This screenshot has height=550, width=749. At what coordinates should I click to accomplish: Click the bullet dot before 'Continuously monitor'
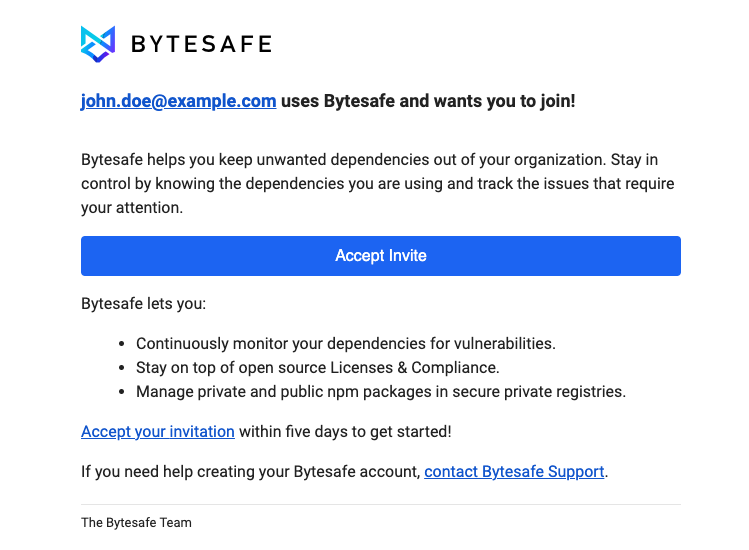122,344
